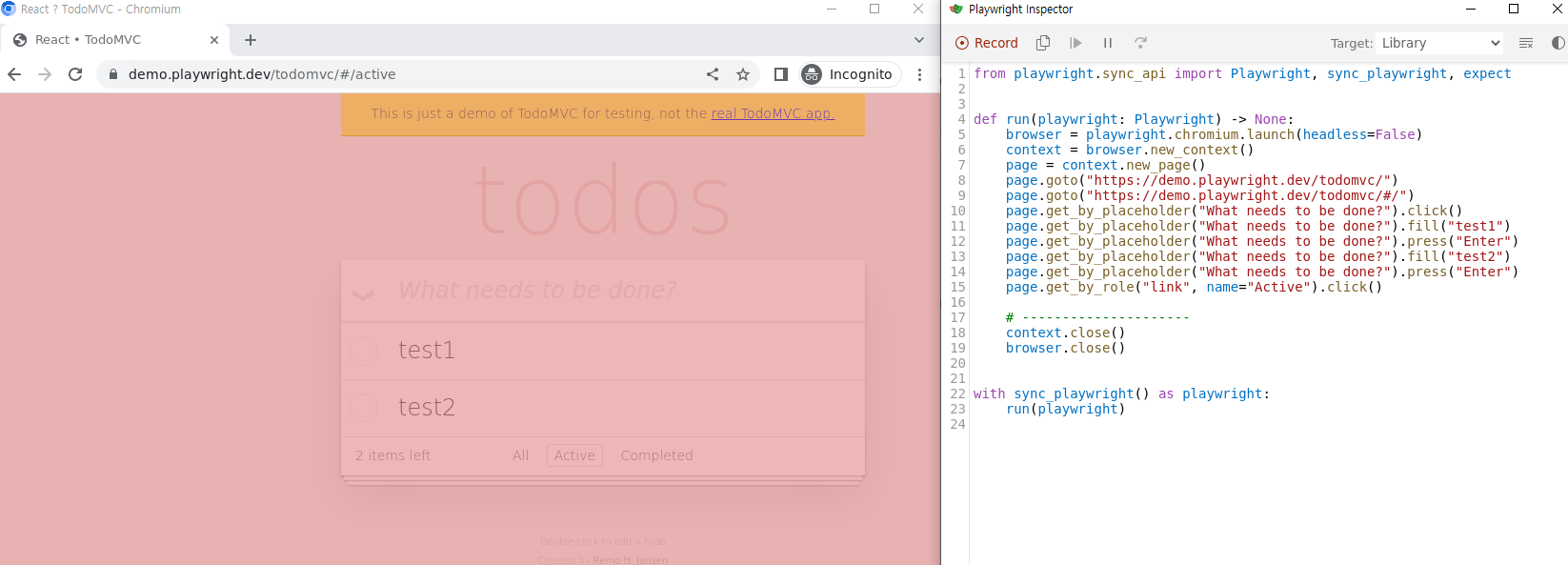1568x565 pixels.
Task: Click the headless=False launch code line
Action: coord(1214,134)
